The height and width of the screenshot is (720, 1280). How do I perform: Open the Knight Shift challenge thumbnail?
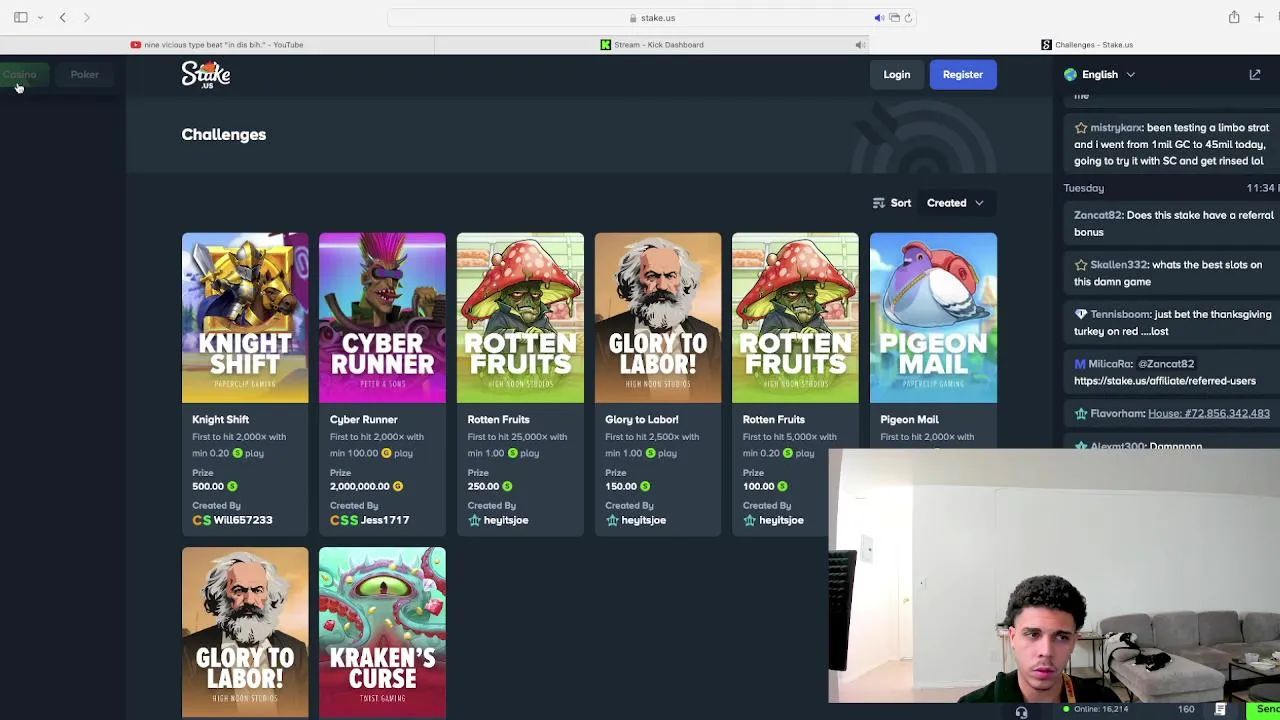pyautogui.click(x=245, y=318)
